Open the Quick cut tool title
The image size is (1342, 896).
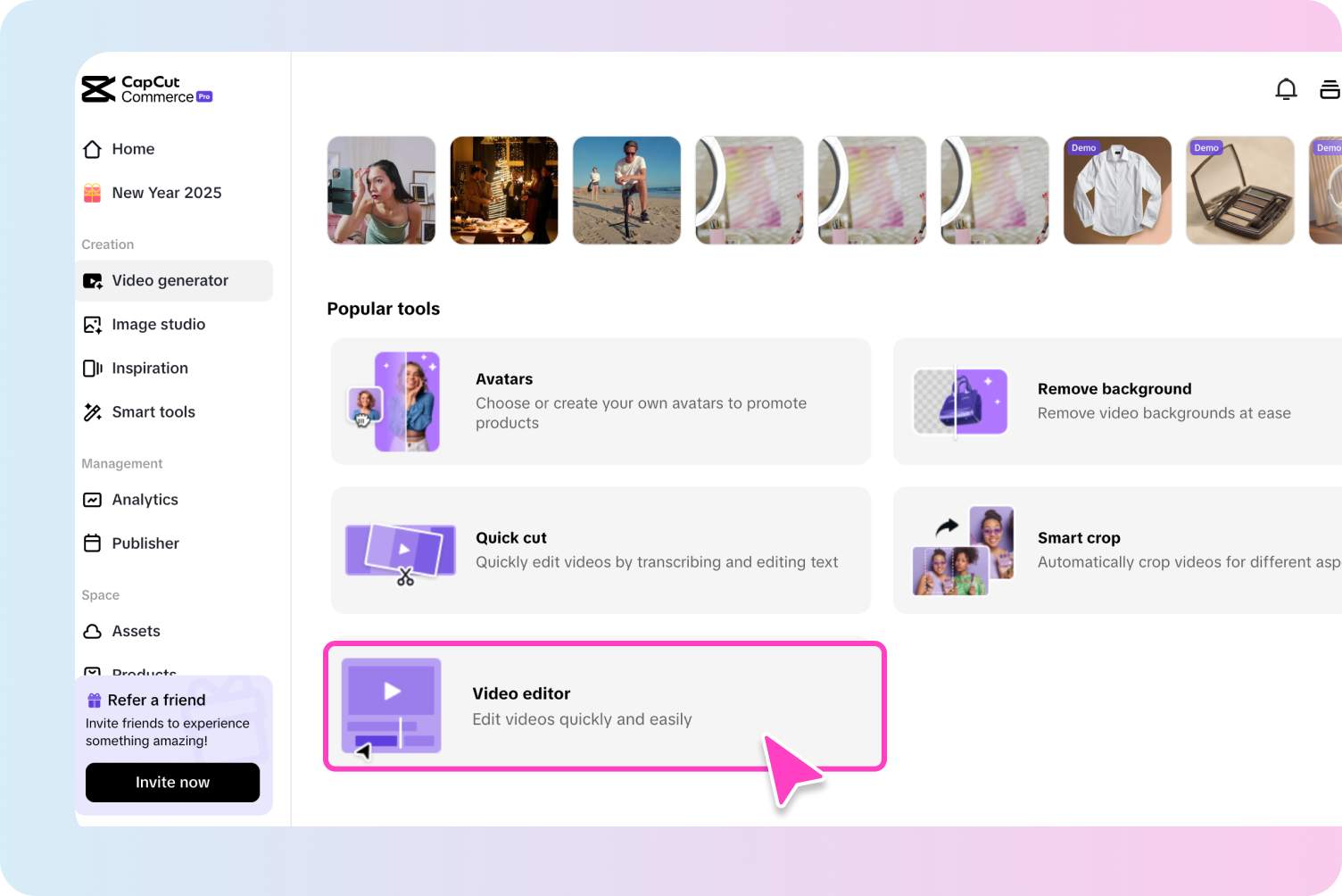(x=511, y=538)
